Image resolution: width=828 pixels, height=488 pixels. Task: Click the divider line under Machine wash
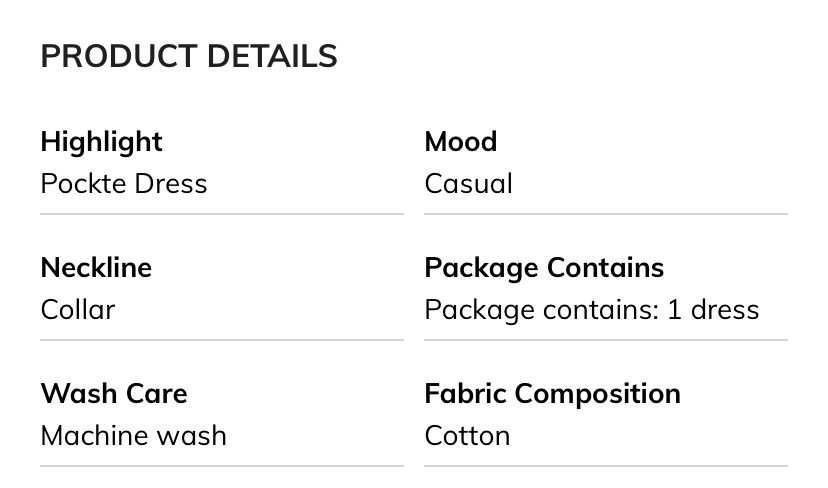click(x=222, y=466)
